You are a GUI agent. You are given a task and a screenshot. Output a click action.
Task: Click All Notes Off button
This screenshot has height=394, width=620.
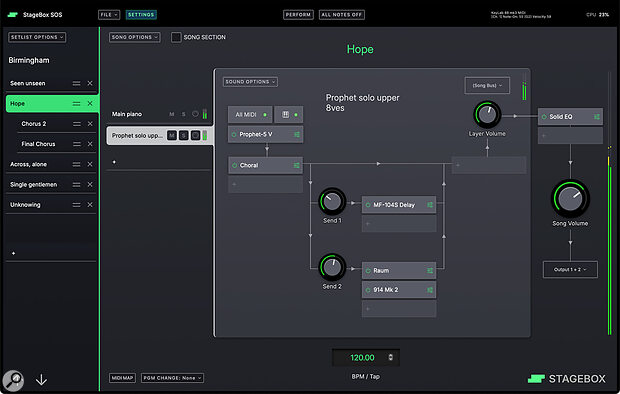[342, 15]
